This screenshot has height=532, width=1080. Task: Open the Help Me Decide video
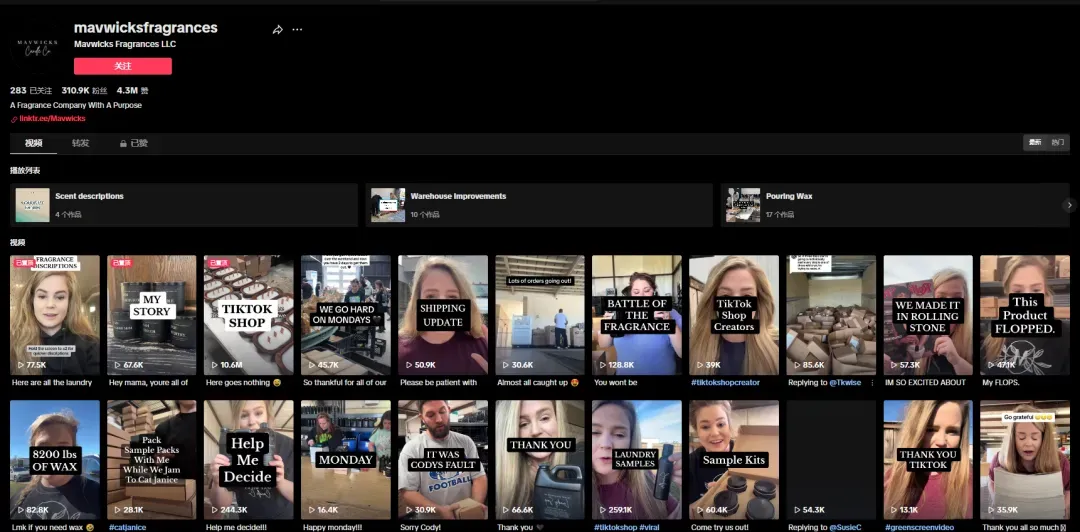pos(249,460)
